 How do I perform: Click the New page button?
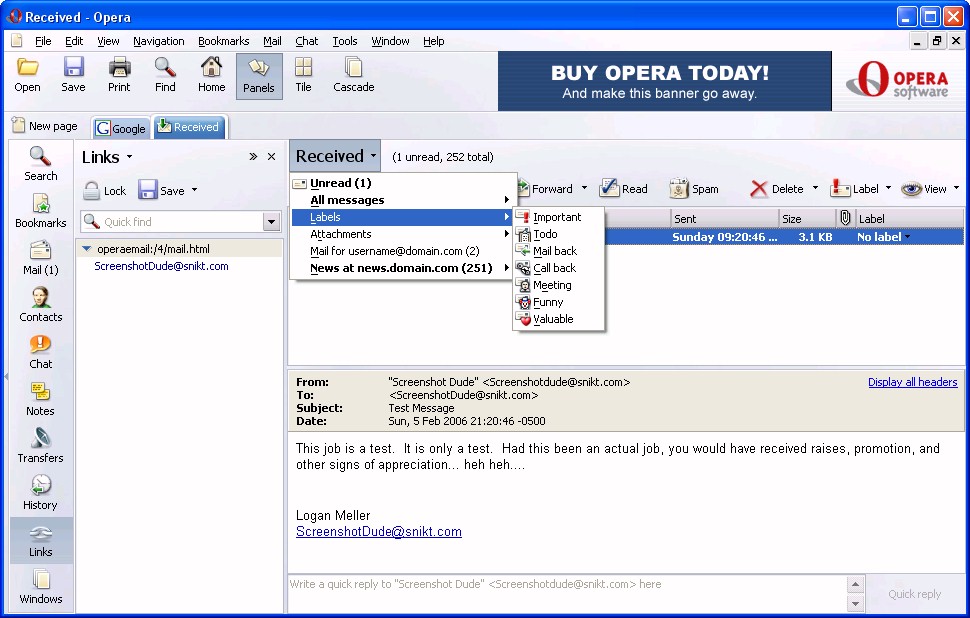(x=45, y=126)
